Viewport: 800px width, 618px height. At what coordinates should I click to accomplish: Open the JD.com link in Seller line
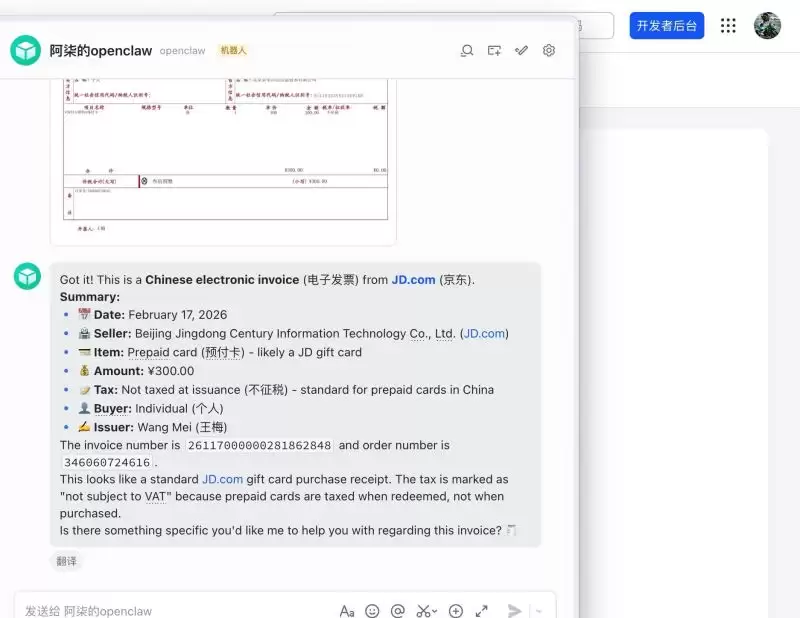pos(484,333)
